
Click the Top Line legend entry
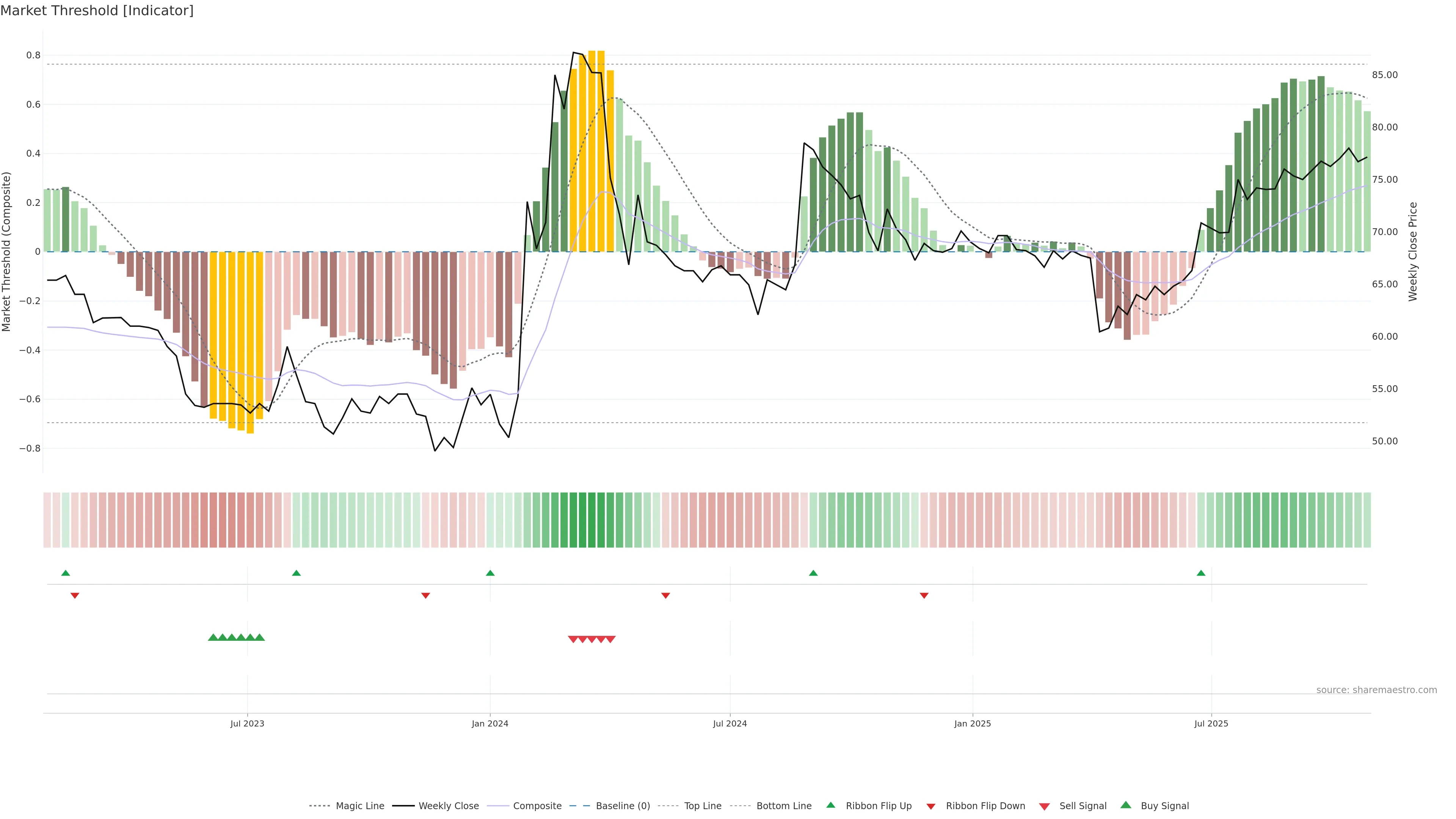[703, 806]
